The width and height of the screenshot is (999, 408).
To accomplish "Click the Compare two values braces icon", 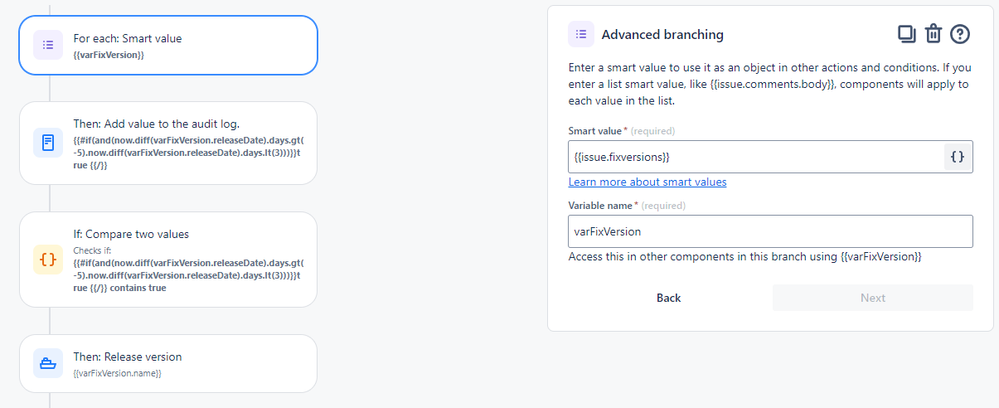I will coord(48,260).
